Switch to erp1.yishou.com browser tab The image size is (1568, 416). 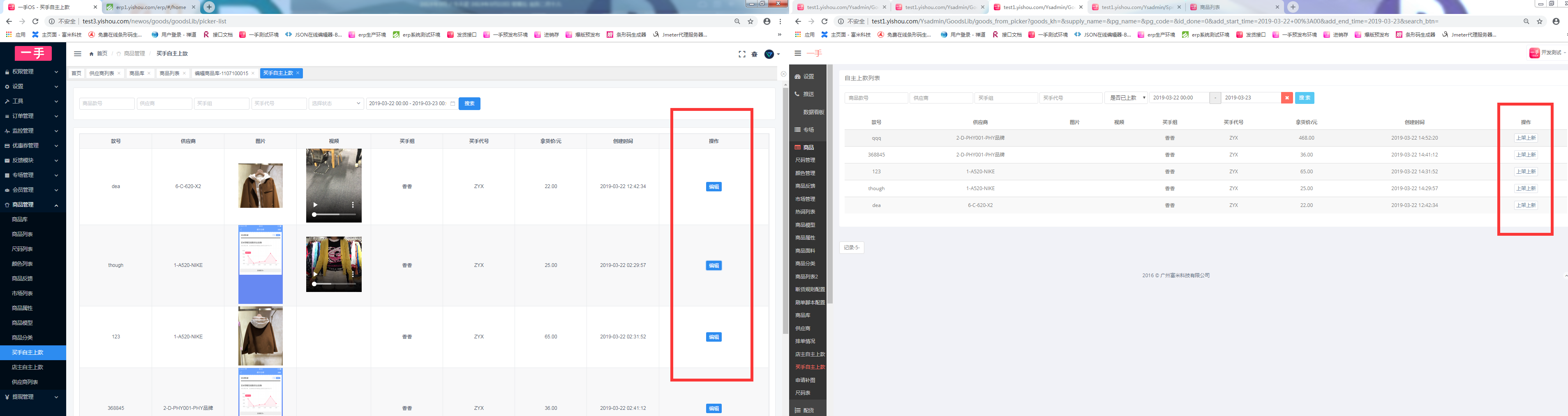click(151, 7)
